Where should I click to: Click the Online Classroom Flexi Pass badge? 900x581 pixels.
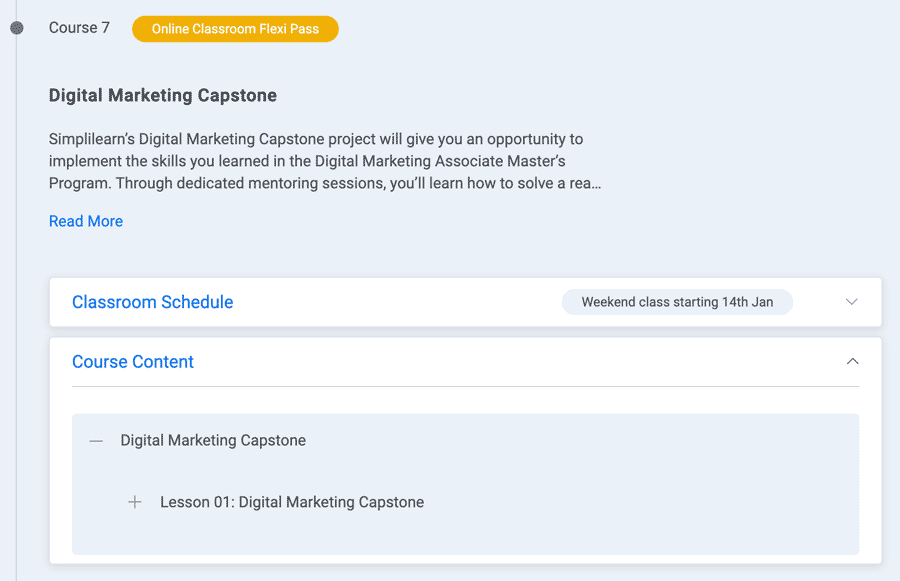(235, 29)
